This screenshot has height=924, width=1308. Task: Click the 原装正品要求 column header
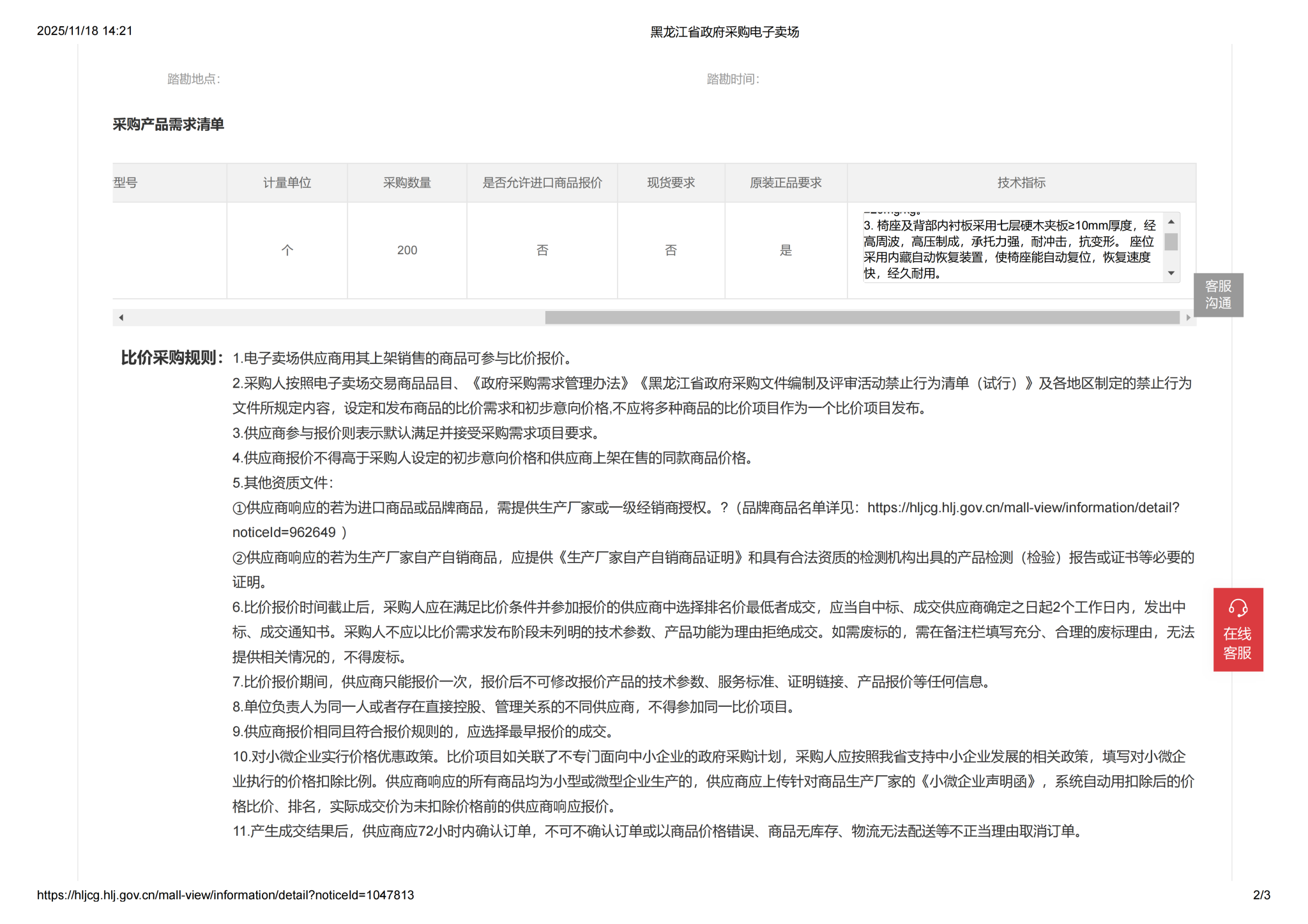[785, 183]
